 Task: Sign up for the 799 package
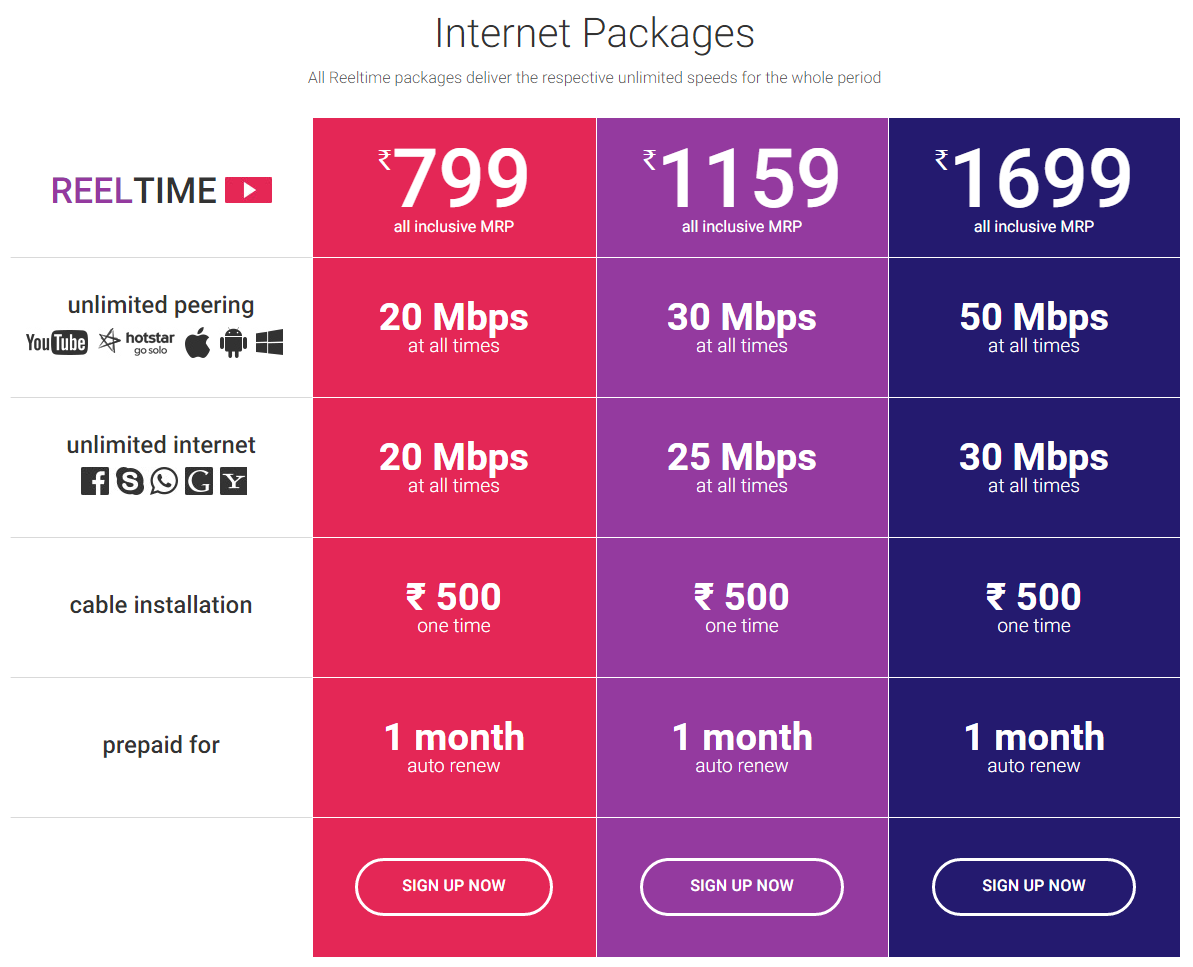454,886
